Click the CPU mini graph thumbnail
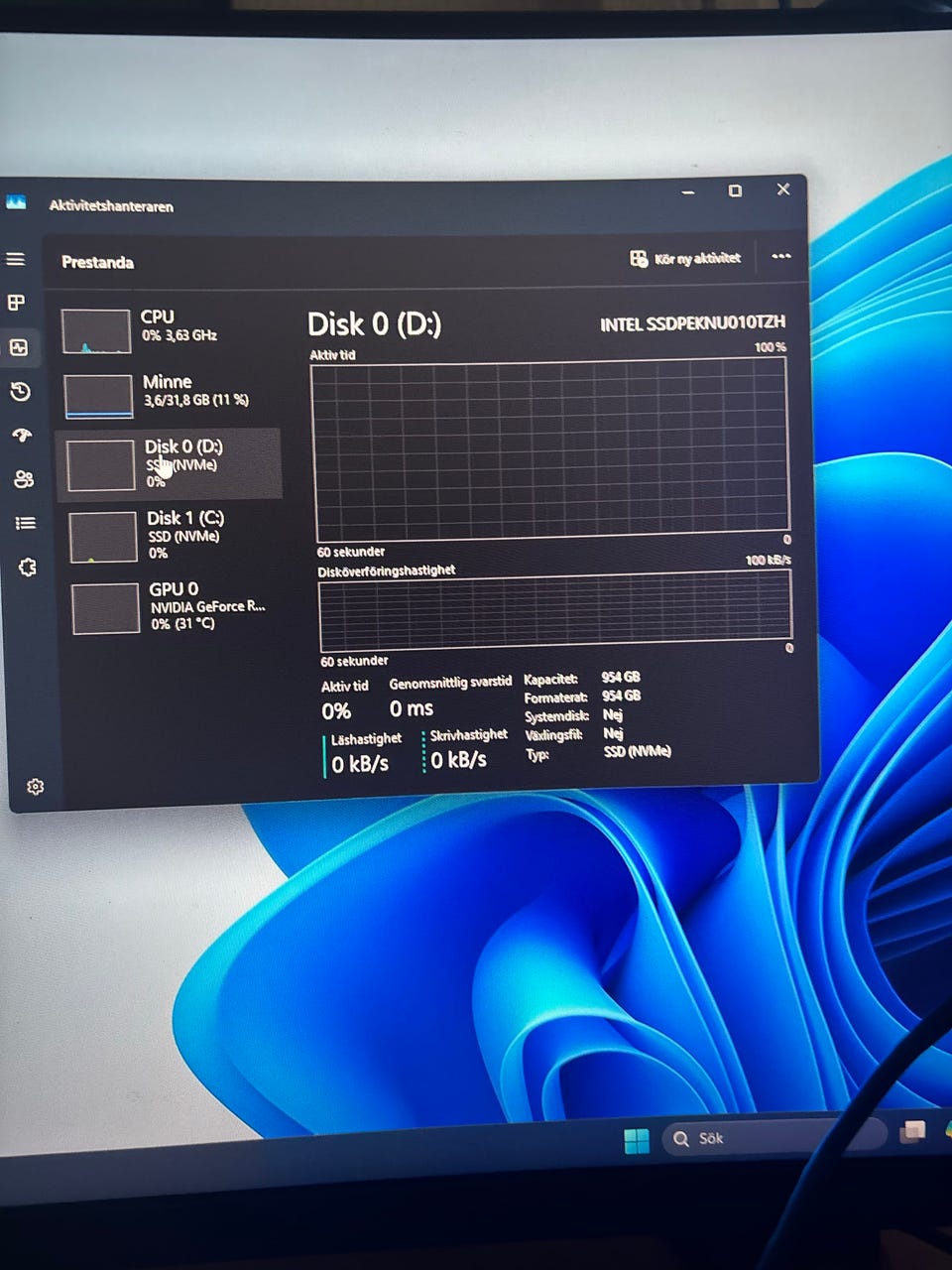The width and height of the screenshot is (952, 1270). pyautogui.click(x=96, y=331)
